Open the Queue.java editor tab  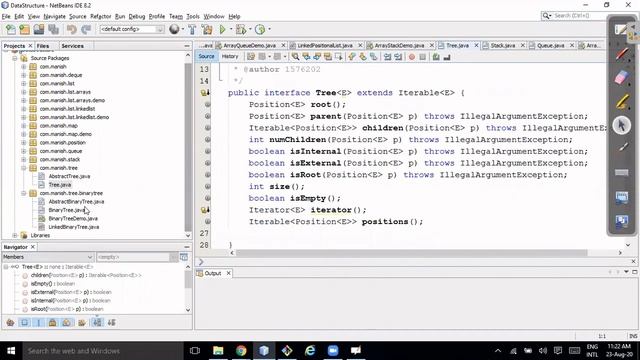pyautogui.click(x=550, y=46)
